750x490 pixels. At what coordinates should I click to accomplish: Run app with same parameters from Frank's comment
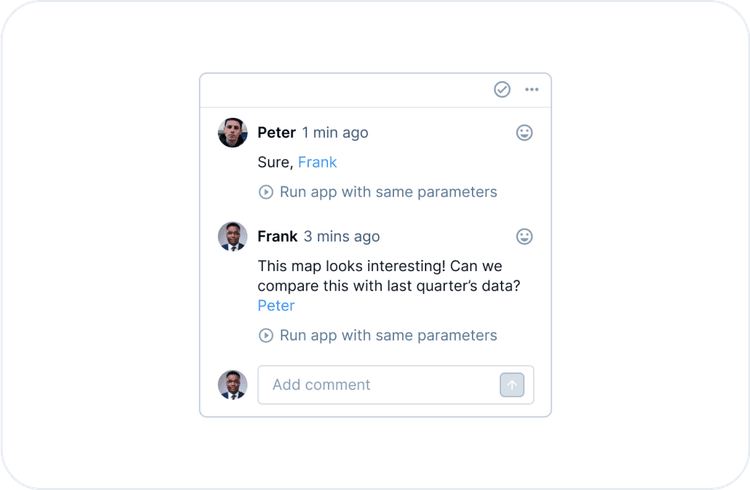(388, 336)
